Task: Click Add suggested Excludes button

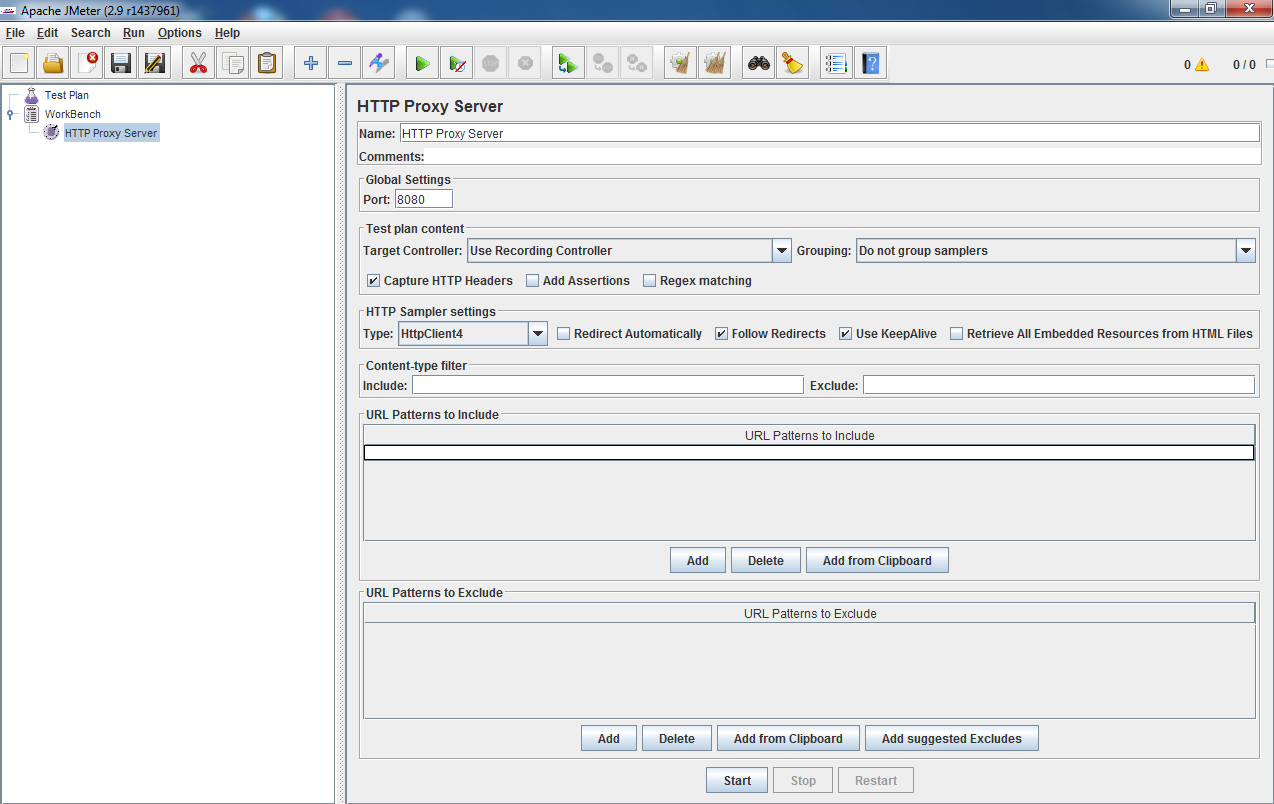Action: [952, 739]
